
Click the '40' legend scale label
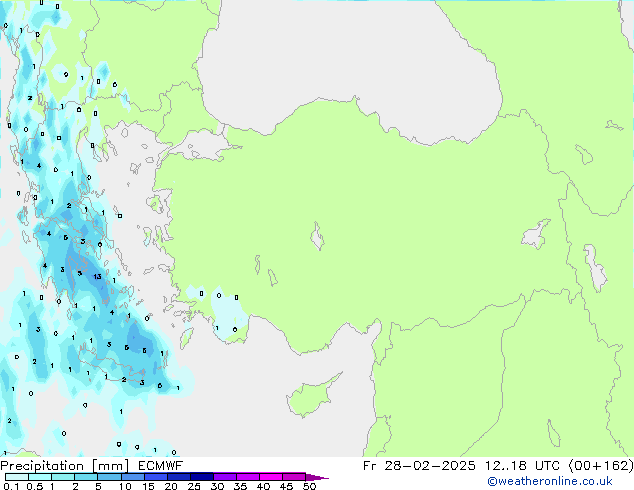(263, 486)
